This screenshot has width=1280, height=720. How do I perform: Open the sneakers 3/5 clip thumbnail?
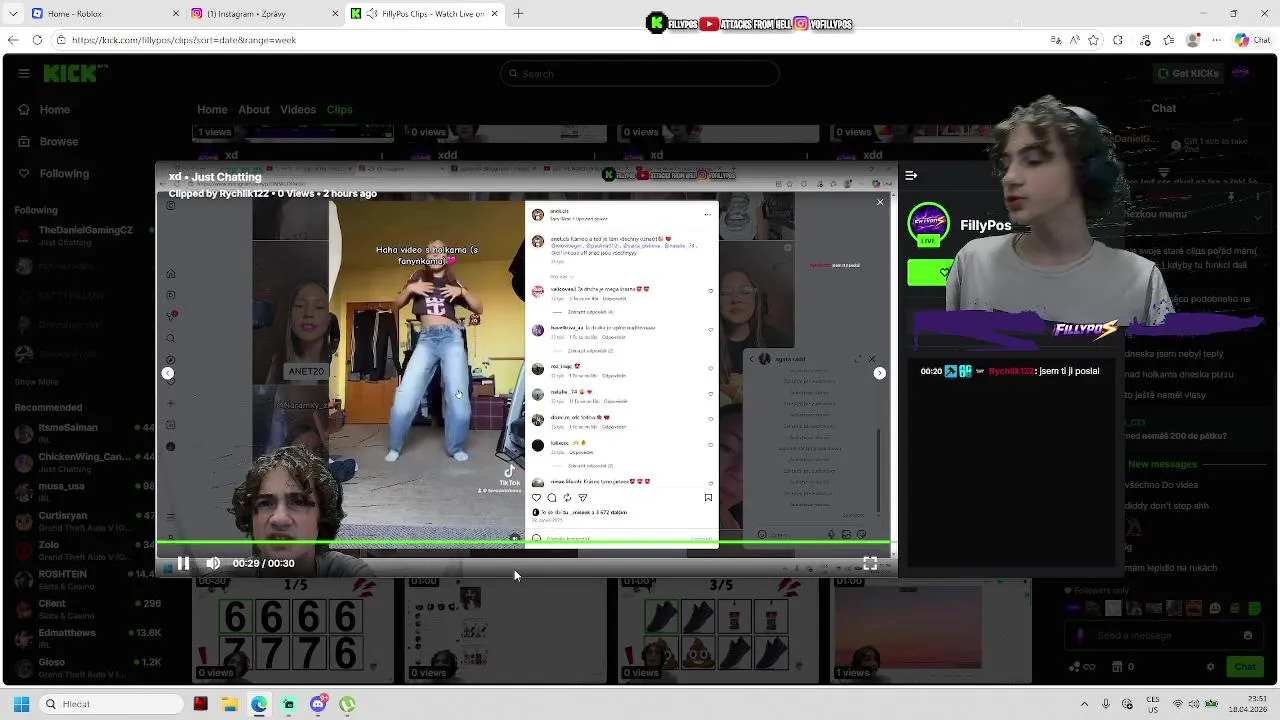click(x=717, y=630)
